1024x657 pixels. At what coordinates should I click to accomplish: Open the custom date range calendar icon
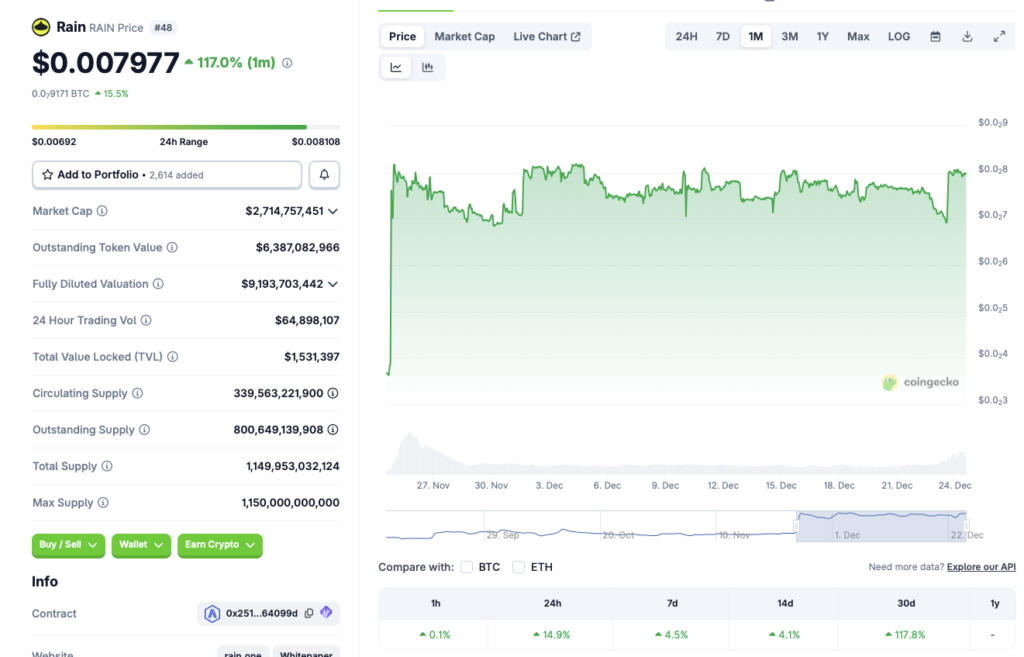click(x=935, y=36)
